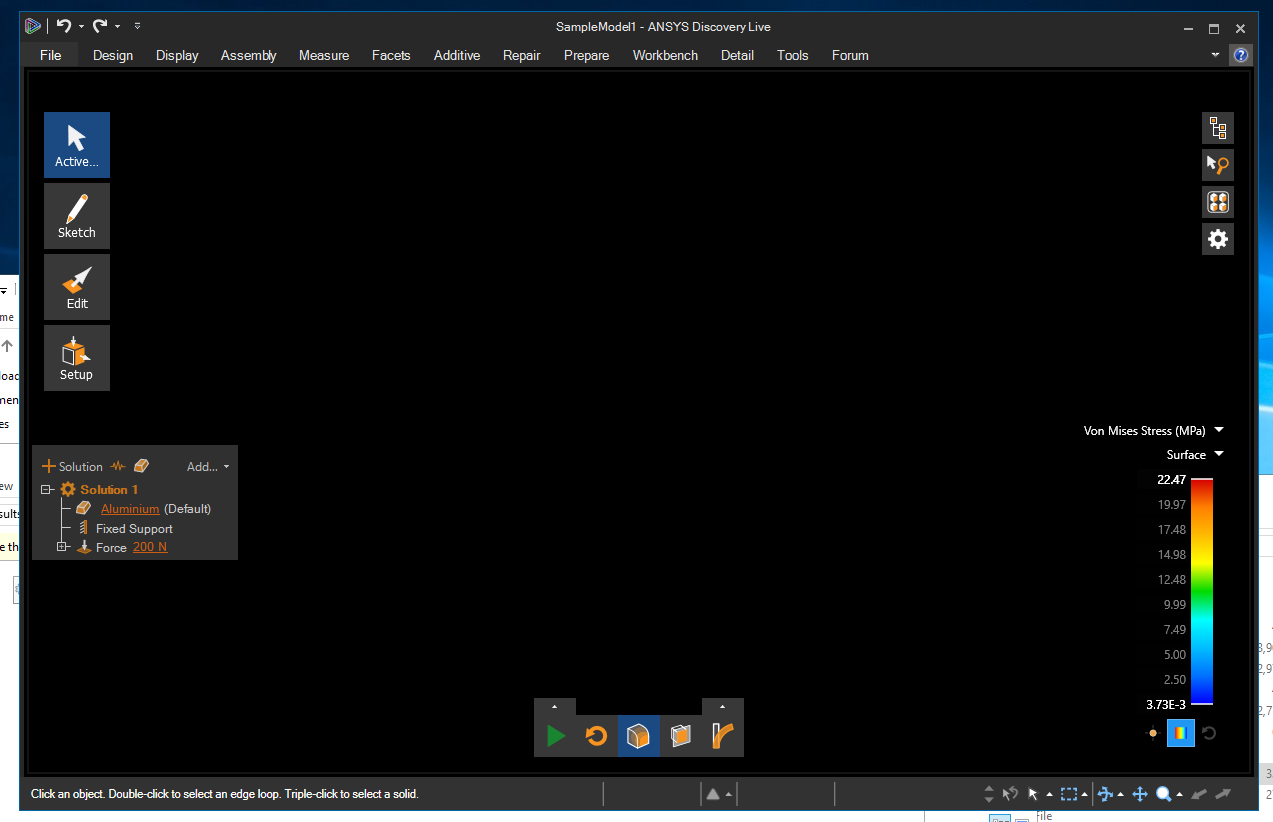Viewport: 1273px width, 822px height.
Task: Switch to the Design tab
Action: [113, 55]
